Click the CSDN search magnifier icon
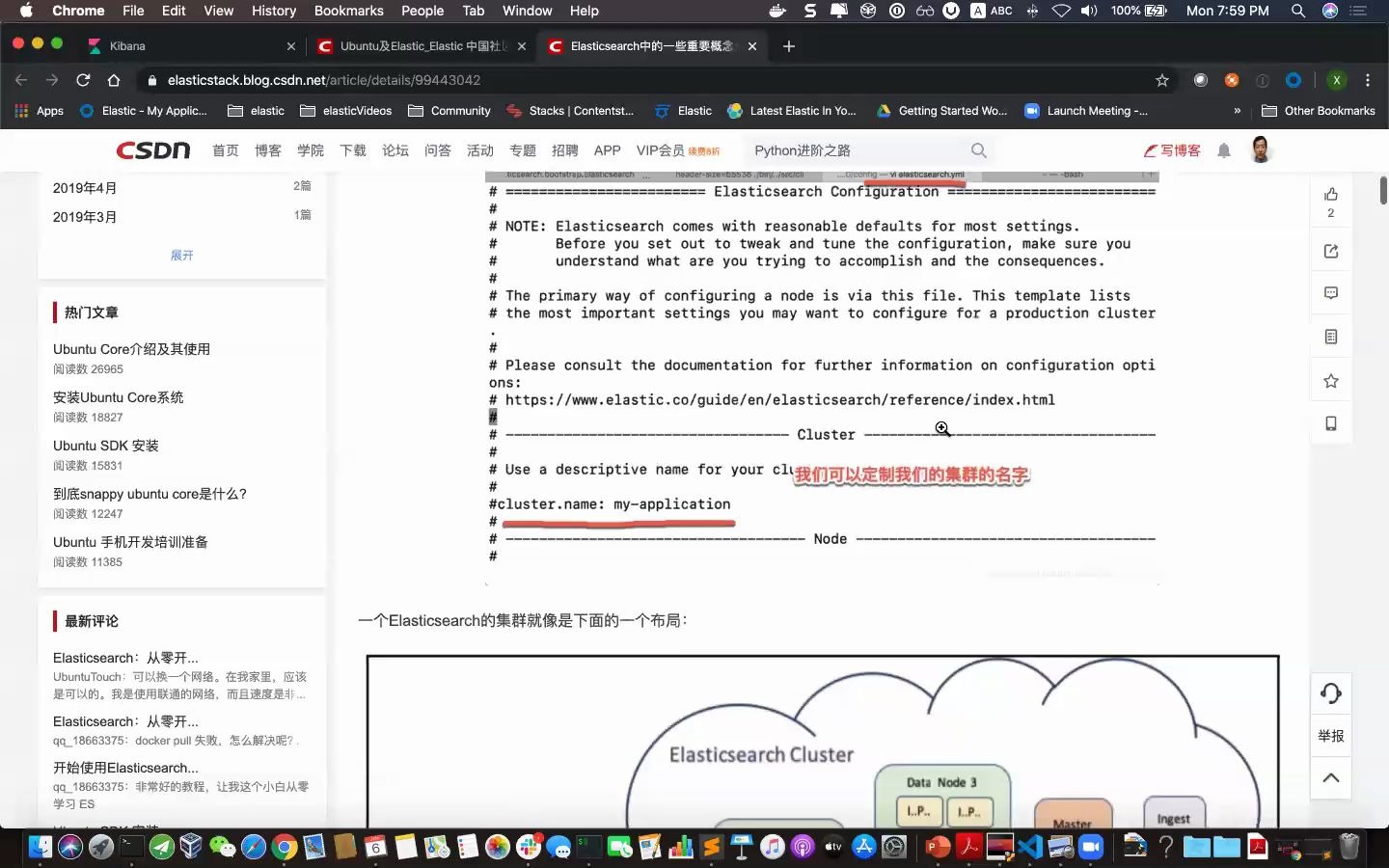This screenshot has height=868, width=1389. pyautogui.click(x=979, y=150)
